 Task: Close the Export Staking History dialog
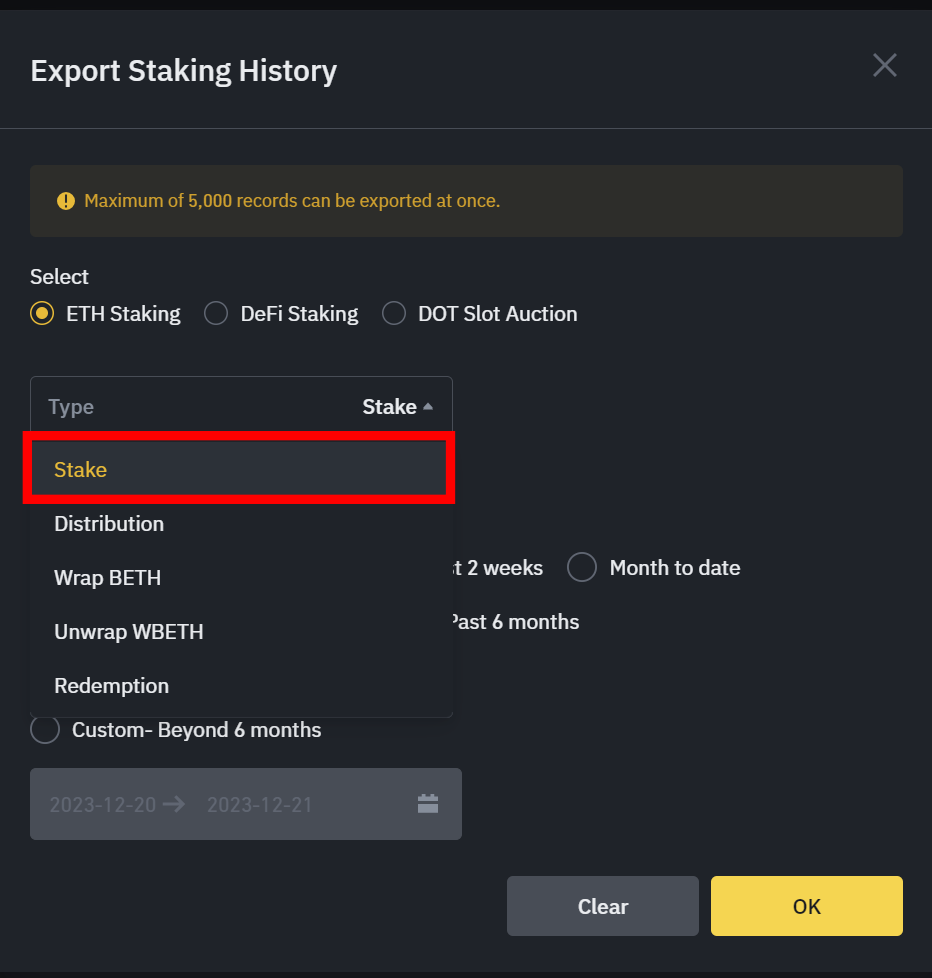885,66
